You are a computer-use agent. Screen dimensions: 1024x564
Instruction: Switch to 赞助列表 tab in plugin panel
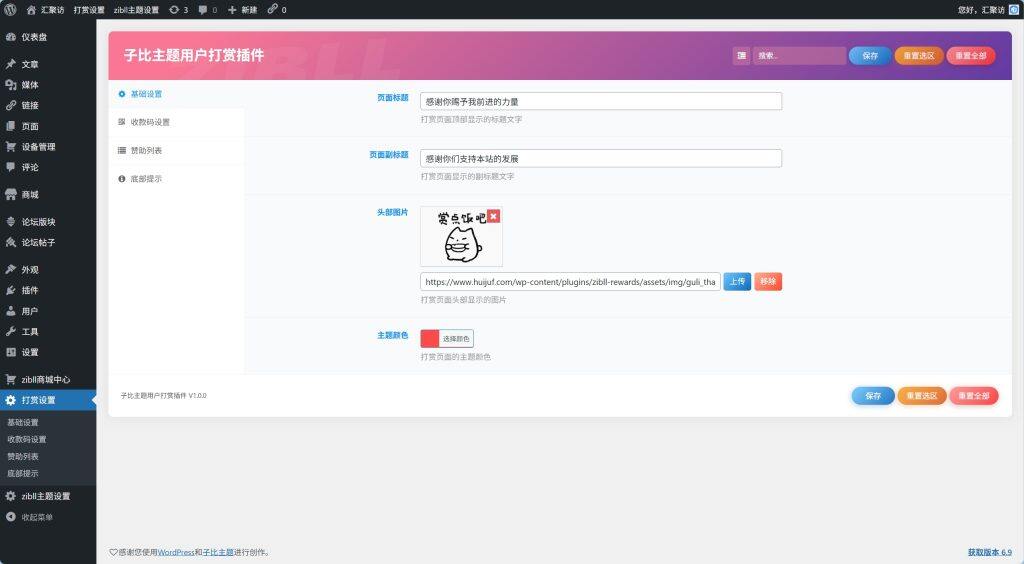coord(176,150)
